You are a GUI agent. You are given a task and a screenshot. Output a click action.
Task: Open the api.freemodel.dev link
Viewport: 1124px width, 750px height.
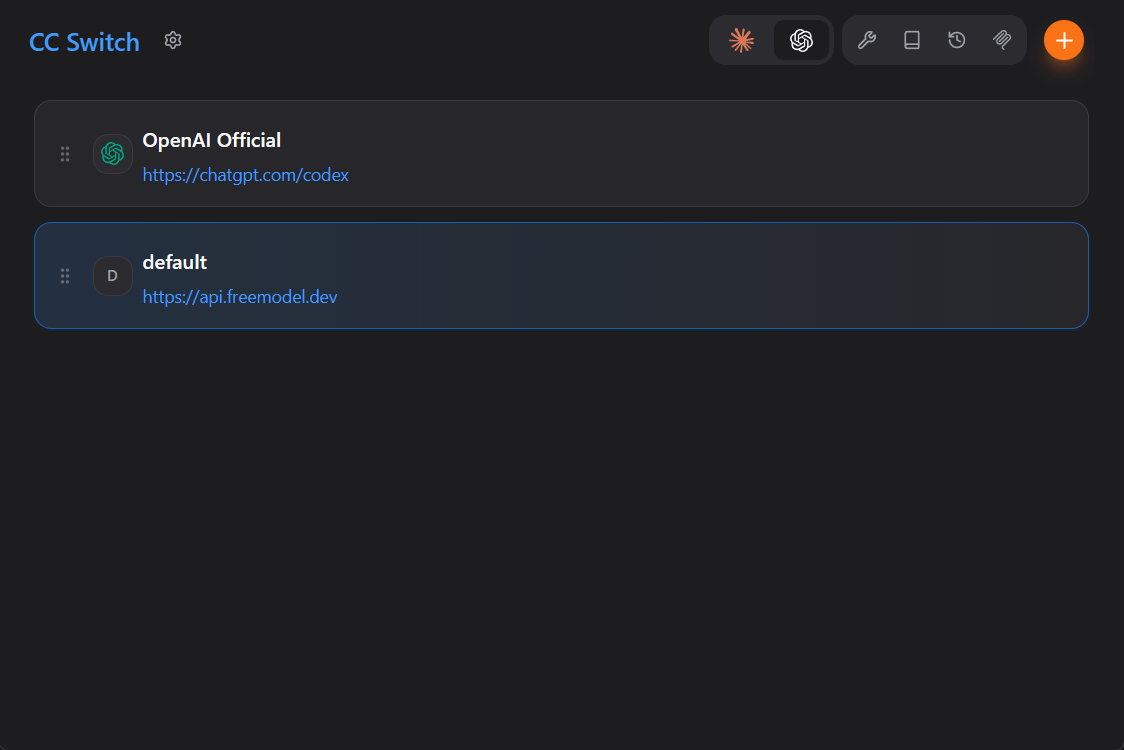pos(239,297)
